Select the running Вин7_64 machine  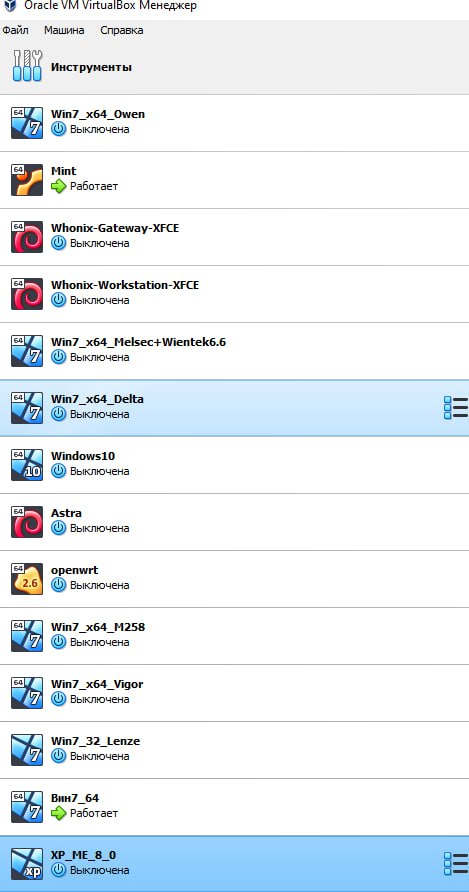(x=234, y=807)
